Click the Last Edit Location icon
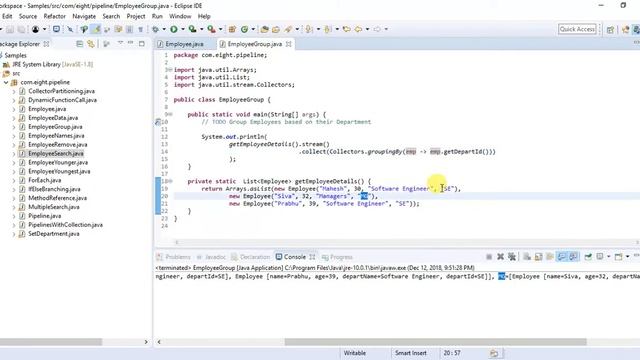 tap(347, 29)
